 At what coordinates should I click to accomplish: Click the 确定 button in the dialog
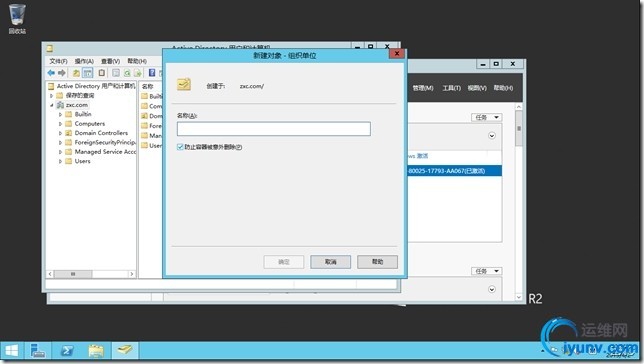[284, 262]
